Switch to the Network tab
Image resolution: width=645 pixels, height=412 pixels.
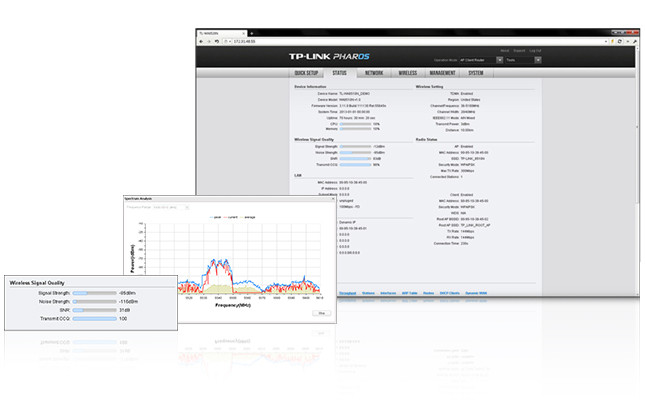tap(373, 73)
